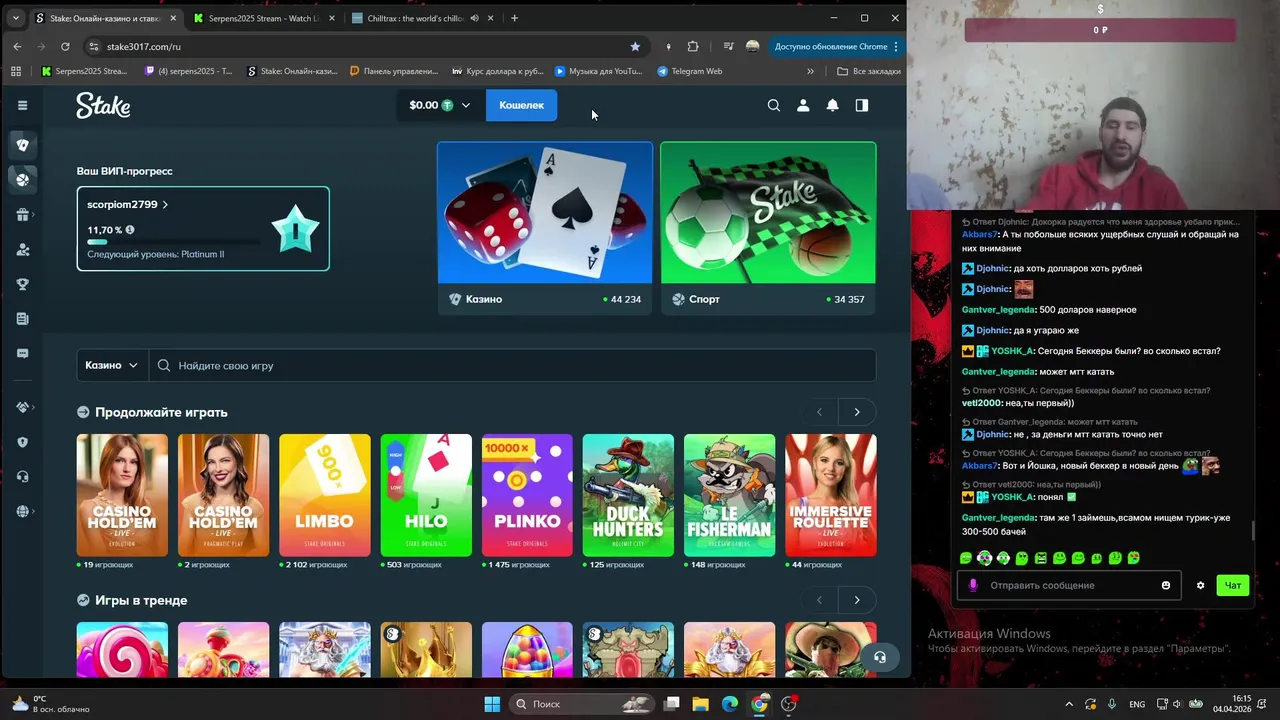Expand the Казино search category dropdown

[x=112, y=365]
